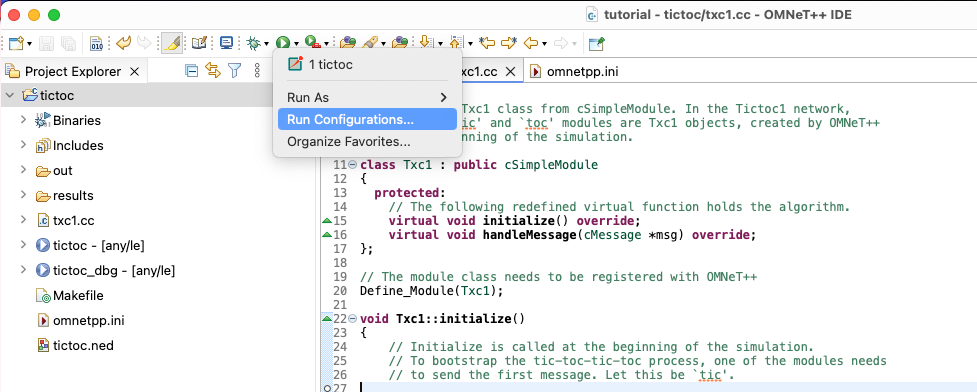Collapse all in Project Explorer
The width and height of the screenshot is (977, 392).
click(x=192, y=71)
